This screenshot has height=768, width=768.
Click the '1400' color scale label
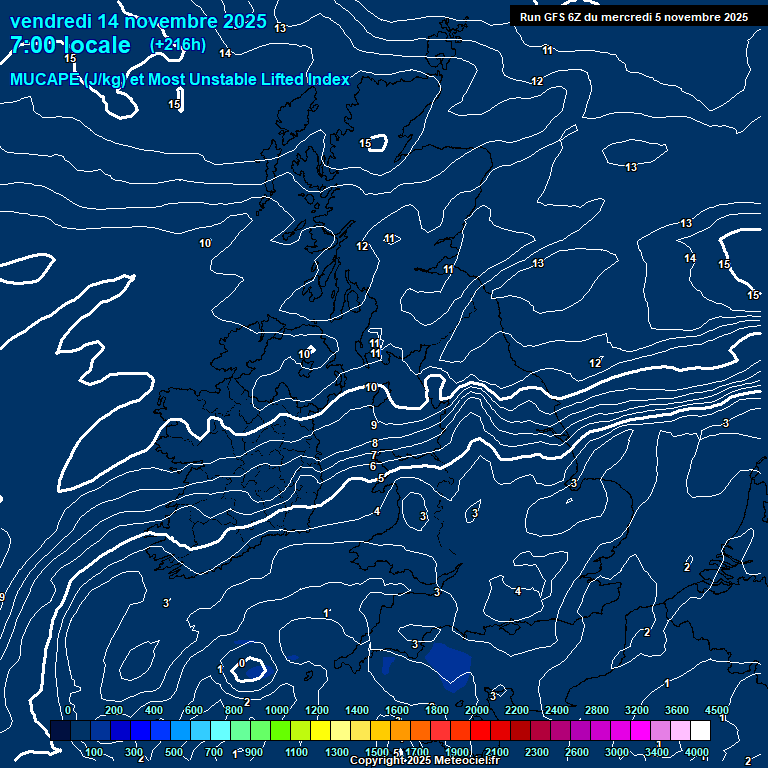tap(357, 710)
